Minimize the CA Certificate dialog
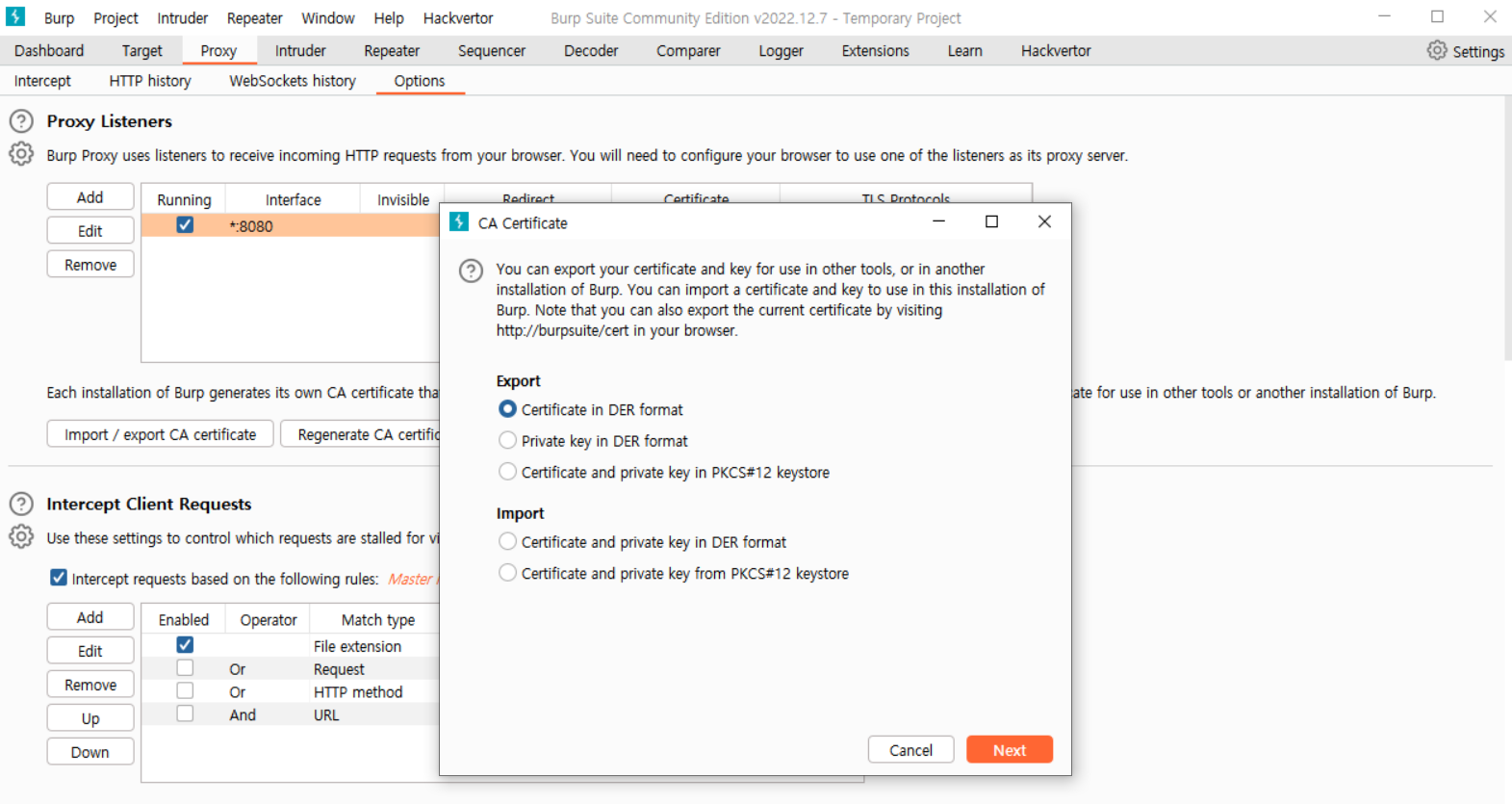The image size is (1512, 804). (x=938, y=221)
